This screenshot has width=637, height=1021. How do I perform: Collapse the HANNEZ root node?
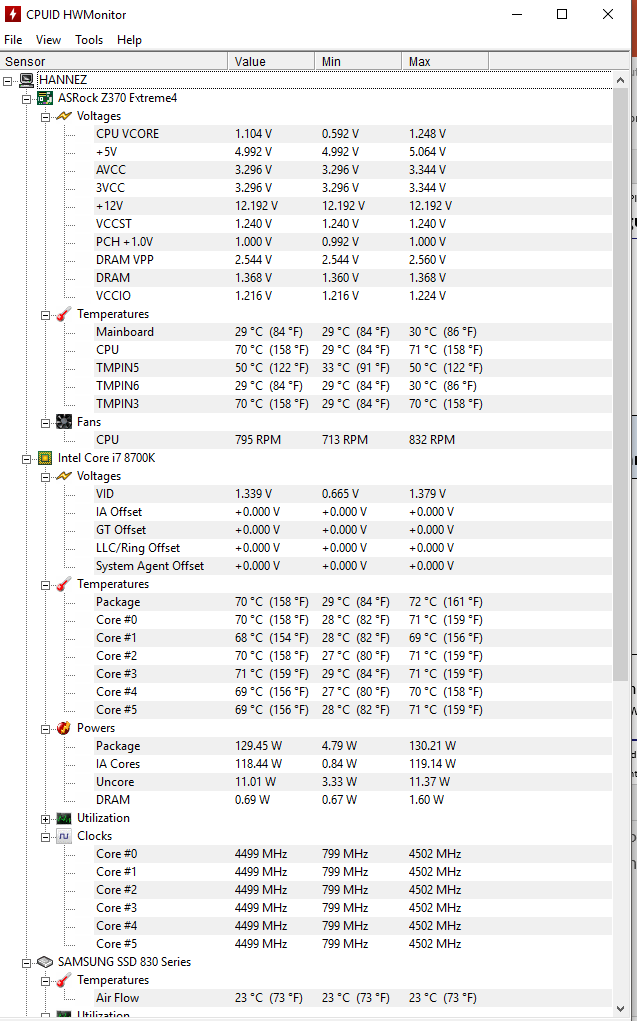coord(8,81)
